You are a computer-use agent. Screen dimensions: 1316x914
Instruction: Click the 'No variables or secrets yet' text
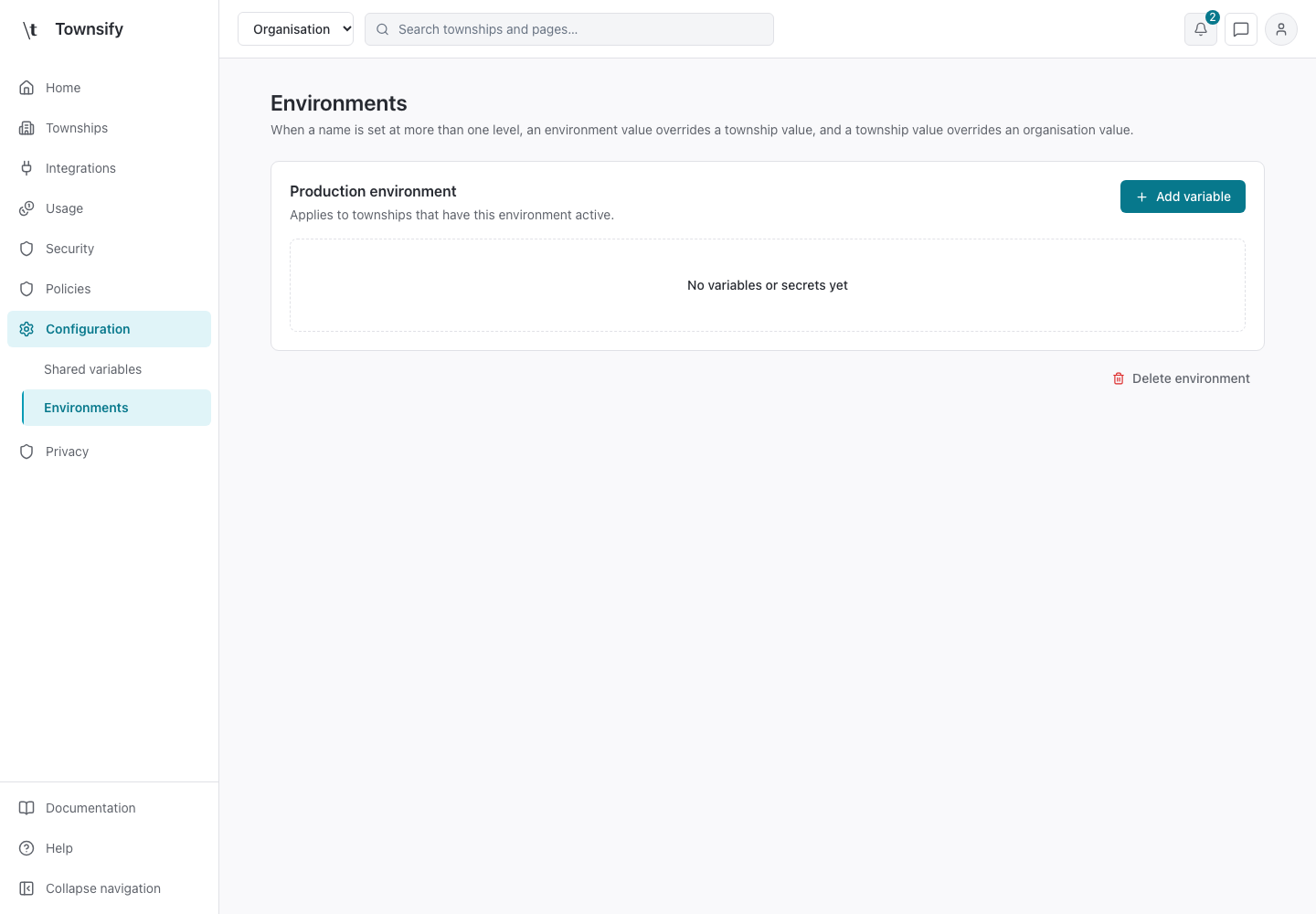(768, 285)
